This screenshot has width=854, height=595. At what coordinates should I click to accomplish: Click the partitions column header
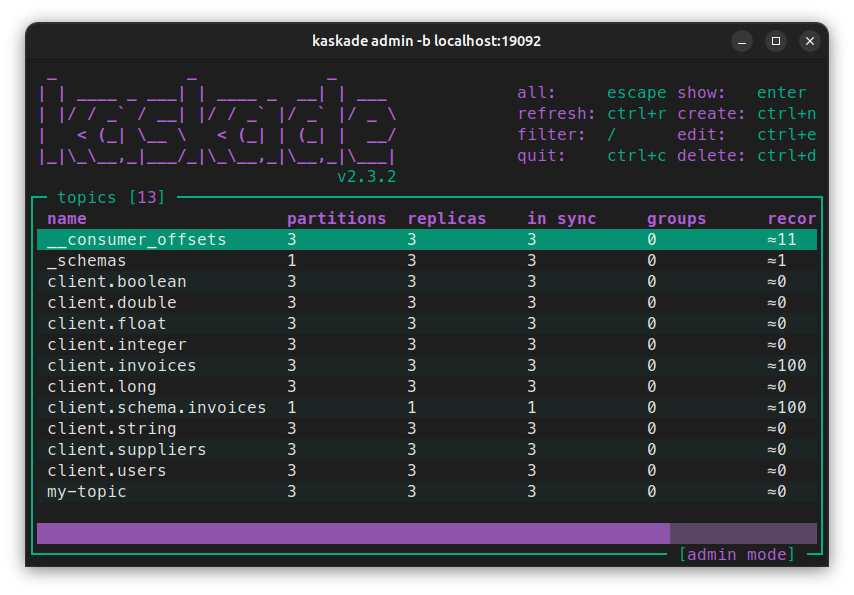(337, 219)
